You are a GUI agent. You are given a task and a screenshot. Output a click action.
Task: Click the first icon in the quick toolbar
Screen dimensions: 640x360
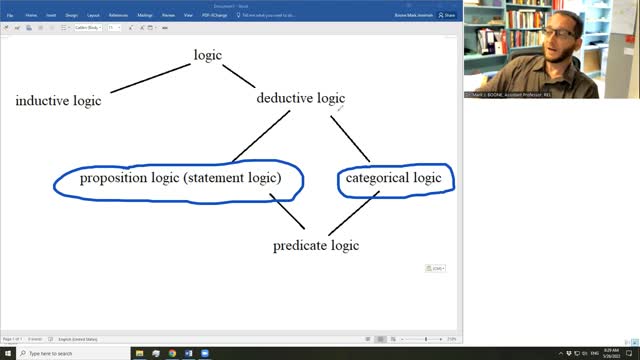click(x=6, y=28)
